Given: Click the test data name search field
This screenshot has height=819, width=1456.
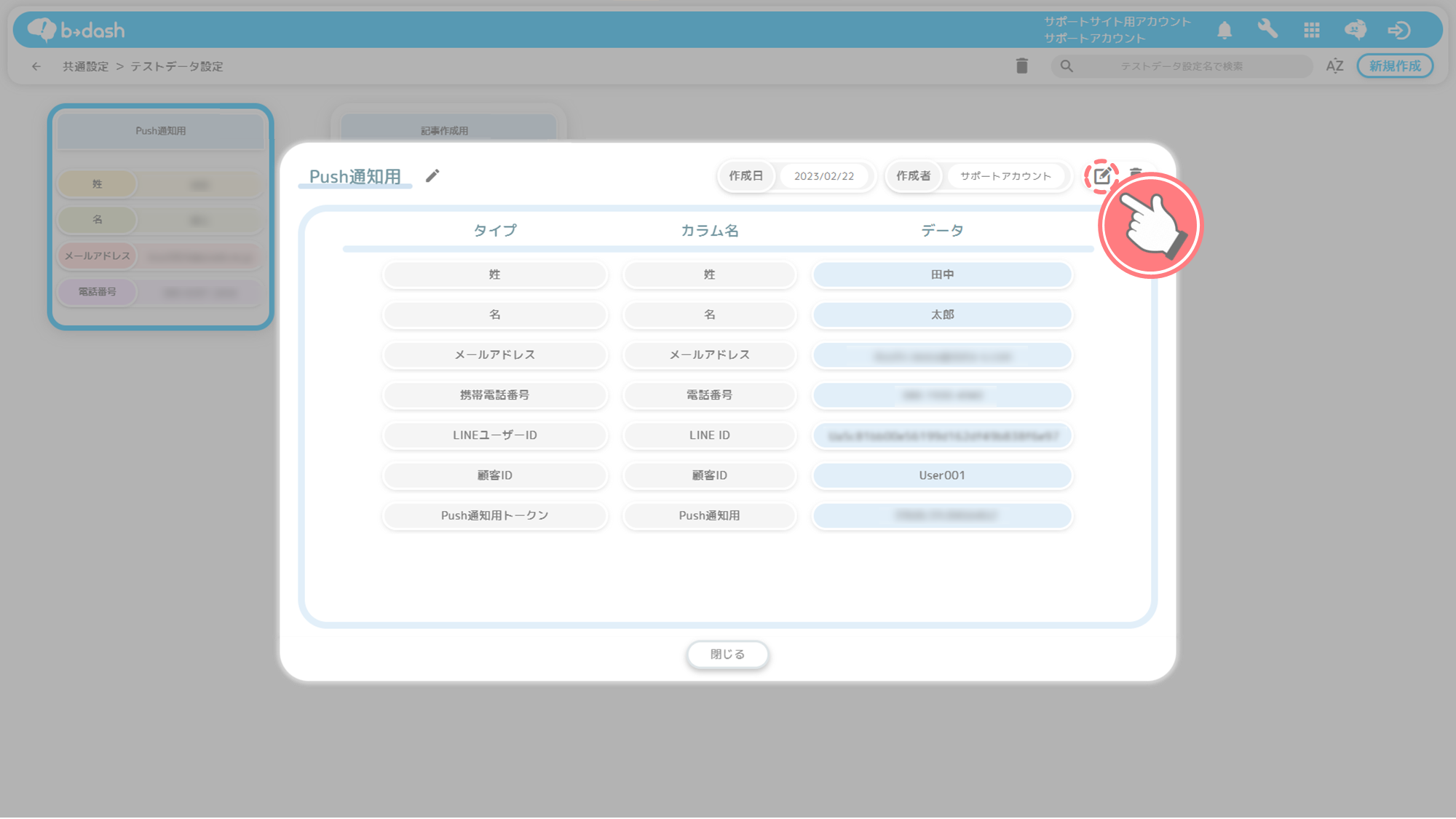Looking at the screenshot, I should point(1182,66).
